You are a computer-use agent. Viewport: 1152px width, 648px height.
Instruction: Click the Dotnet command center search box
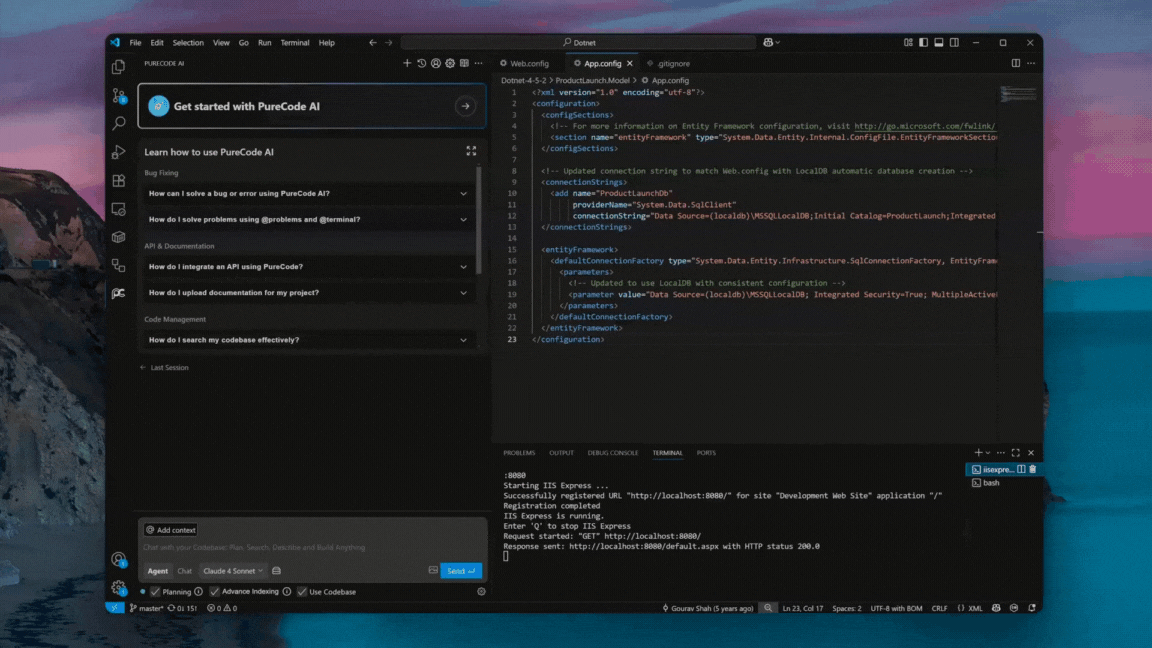[578, 43]
